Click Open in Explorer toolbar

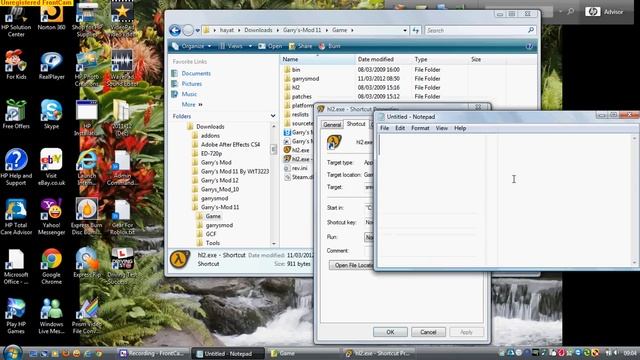coord(270,46)
